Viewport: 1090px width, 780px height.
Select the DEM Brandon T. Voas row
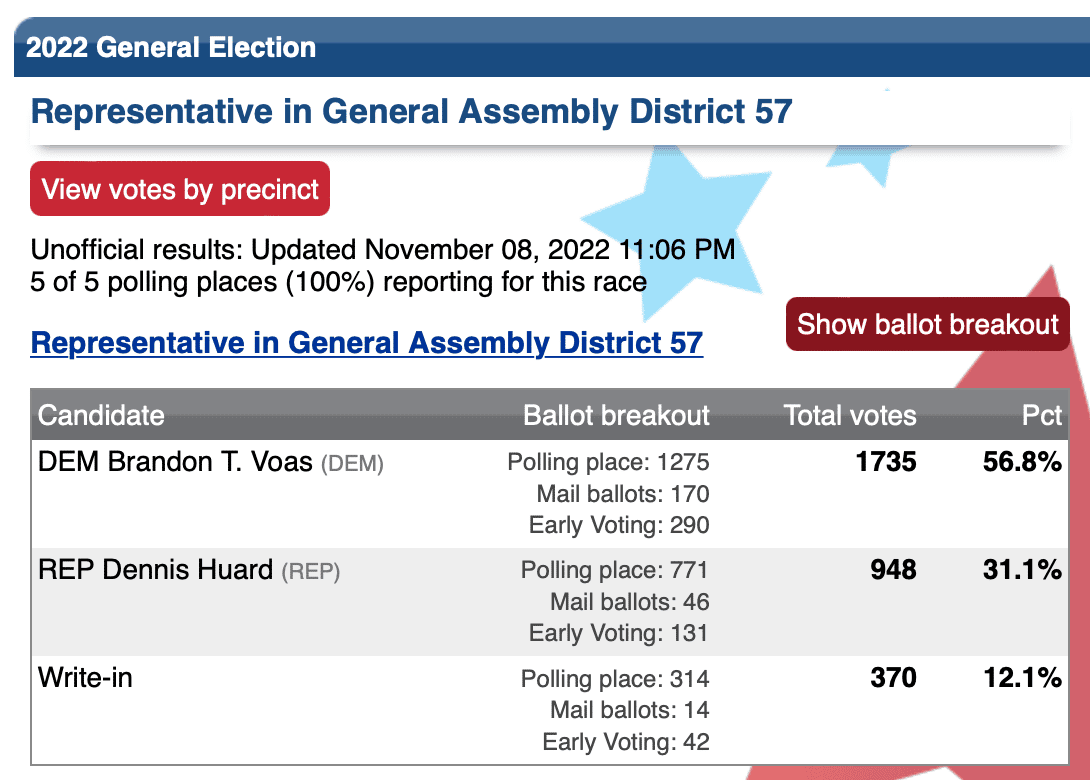pyautogui.click(x=549, y=494)
